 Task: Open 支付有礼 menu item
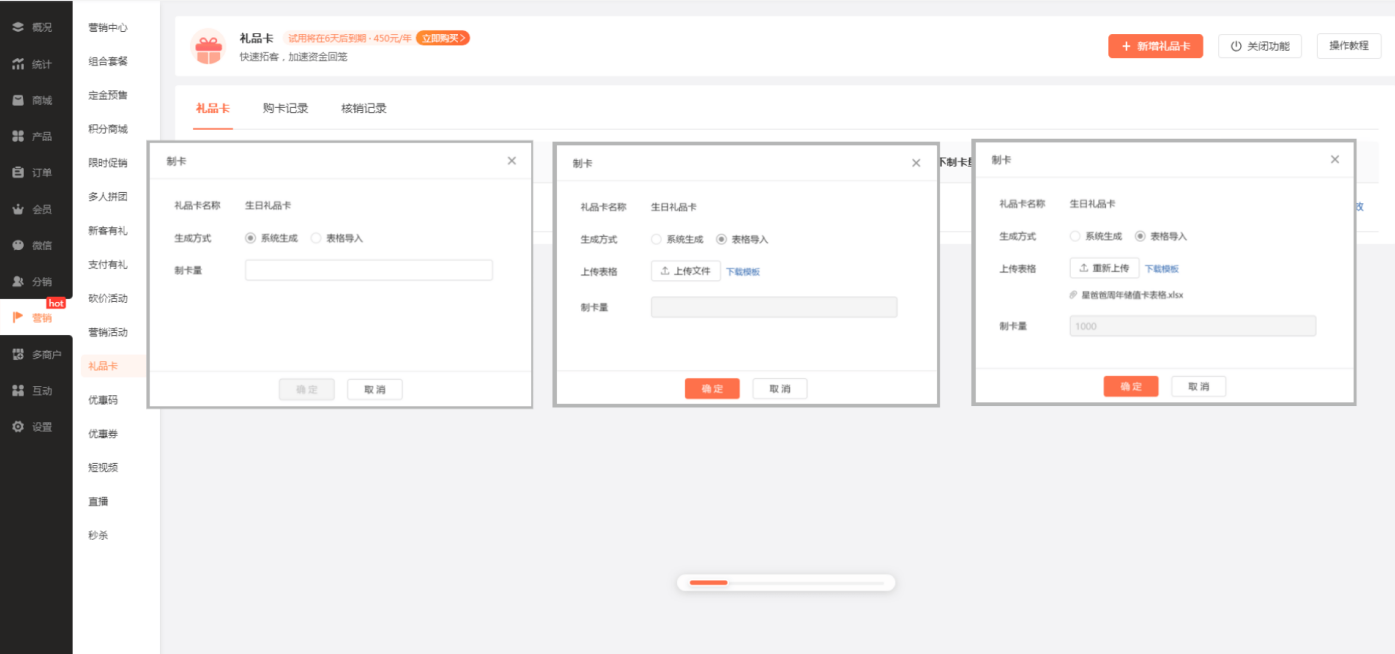[108, 265]
